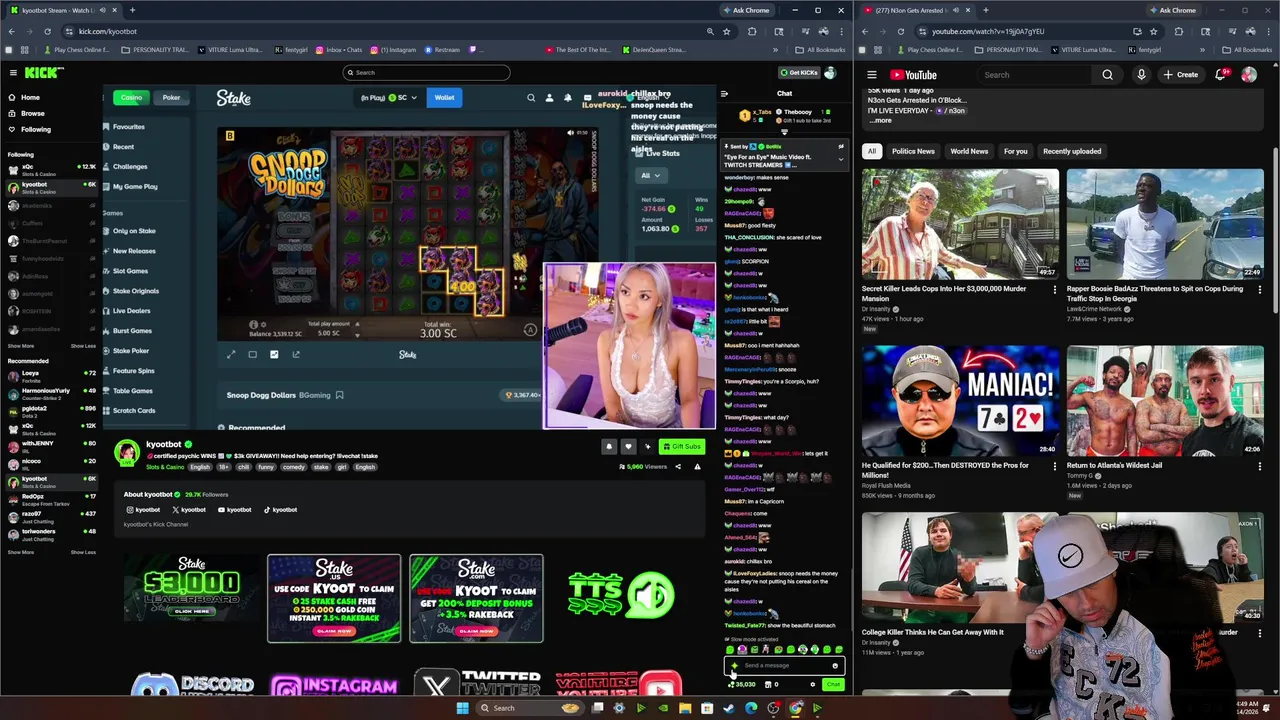Click Show More under Following
Screen dimensions: 1280x720
click(x=20, y=346)
